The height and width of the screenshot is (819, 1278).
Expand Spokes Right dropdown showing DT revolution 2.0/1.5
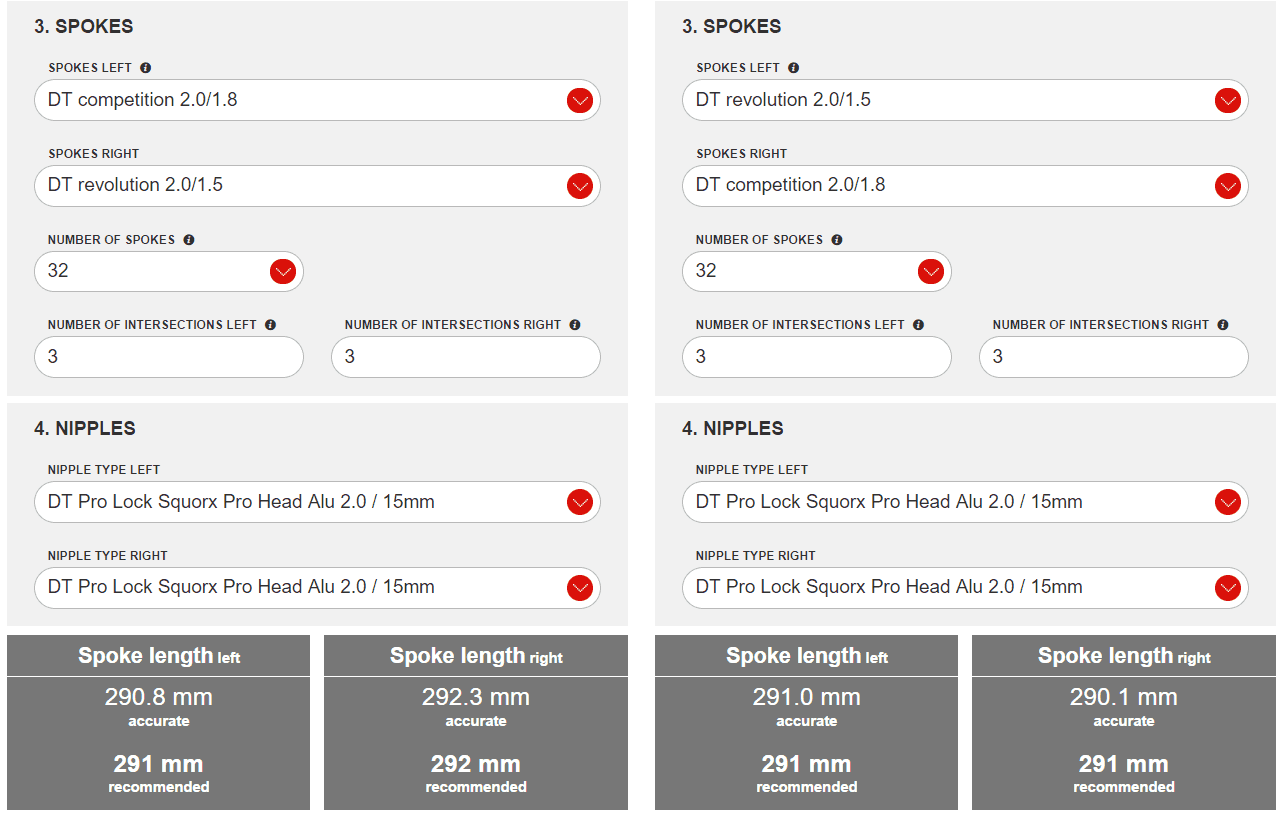click(579, 186)
